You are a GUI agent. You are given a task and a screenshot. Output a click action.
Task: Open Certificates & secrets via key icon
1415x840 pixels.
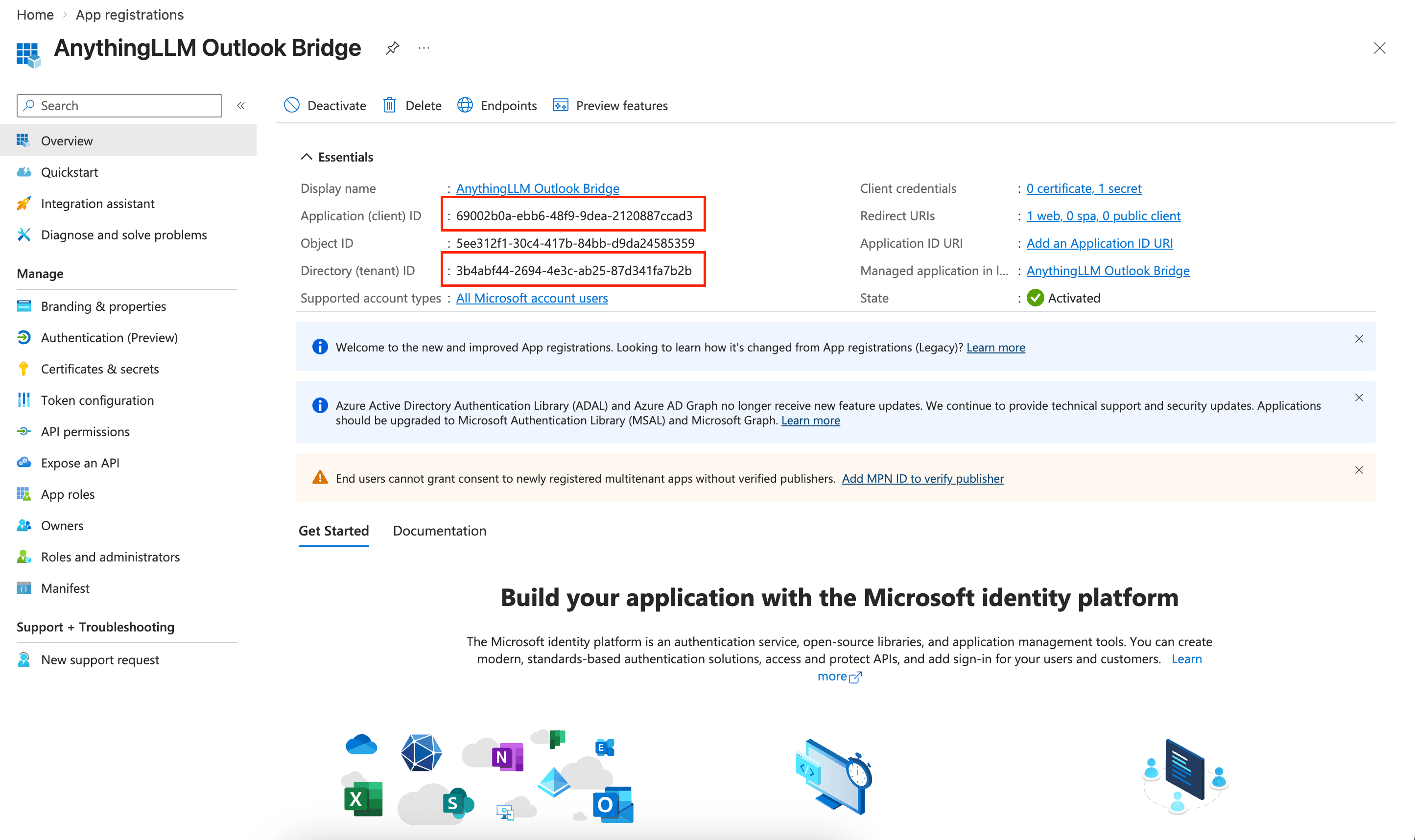click(x=23, y=369)
